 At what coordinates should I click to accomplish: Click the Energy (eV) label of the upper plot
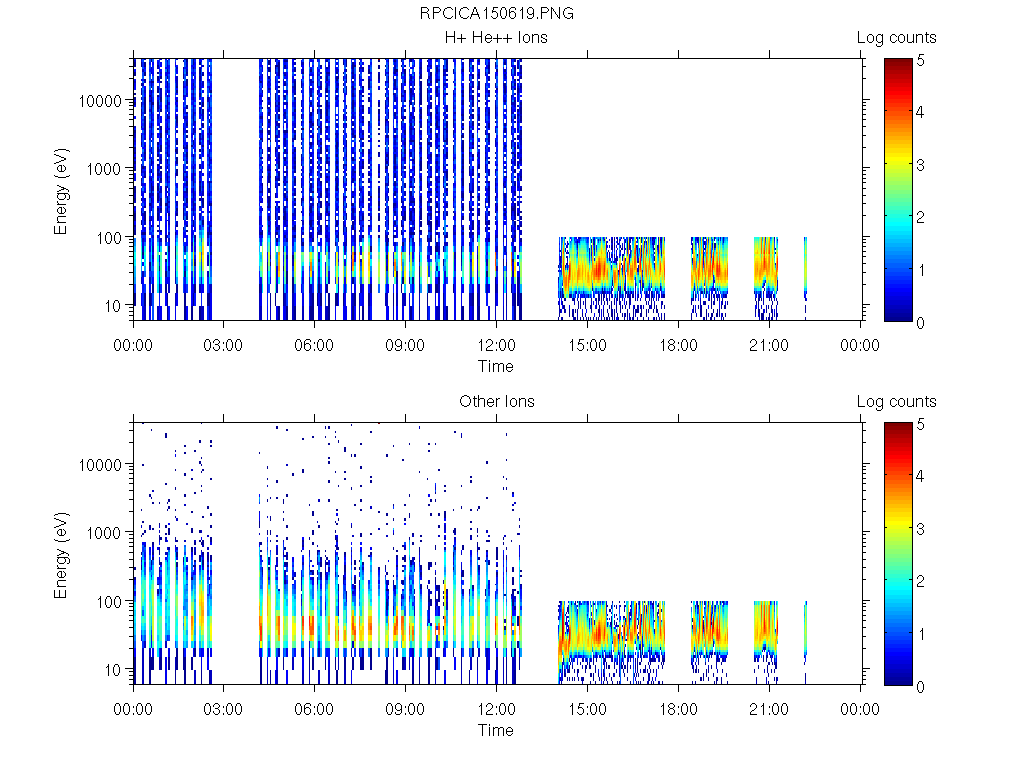coord(62,190)
